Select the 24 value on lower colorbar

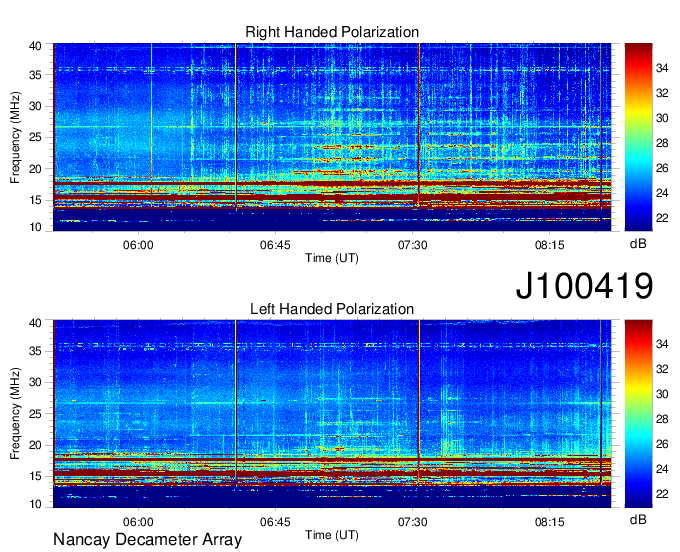(x=662, y=469)
